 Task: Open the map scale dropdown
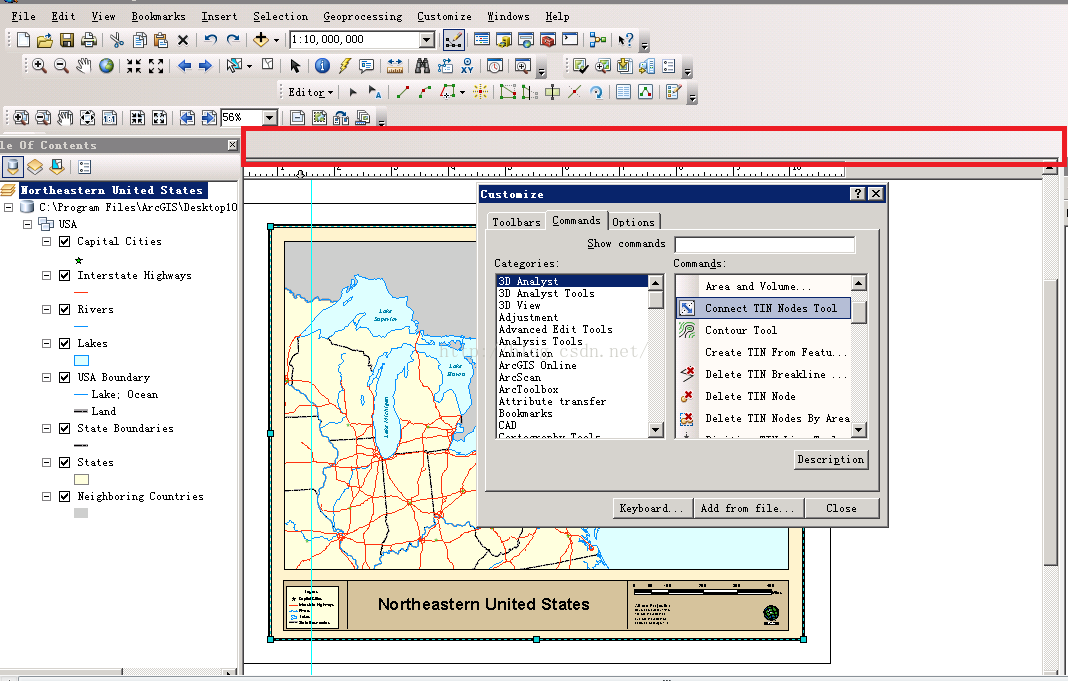(x=427, y=40)
